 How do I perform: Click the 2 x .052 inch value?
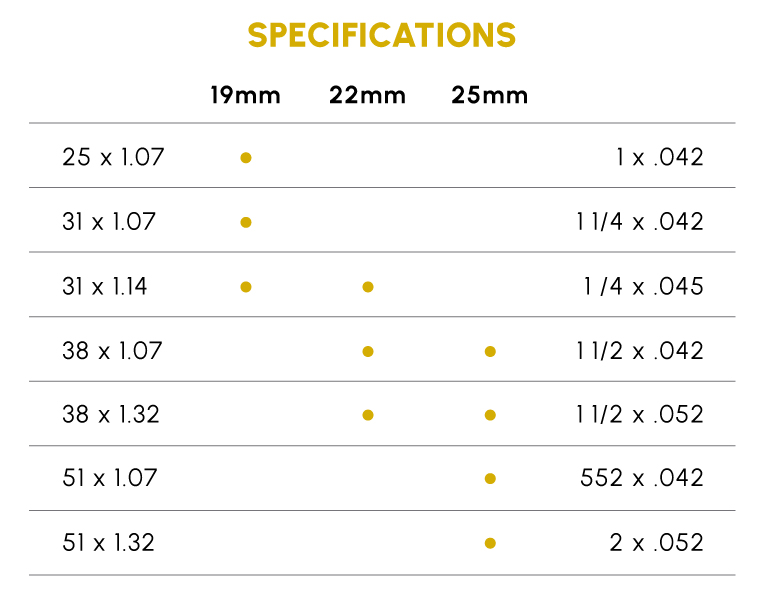pyautogui.click(x=656, y=543)
